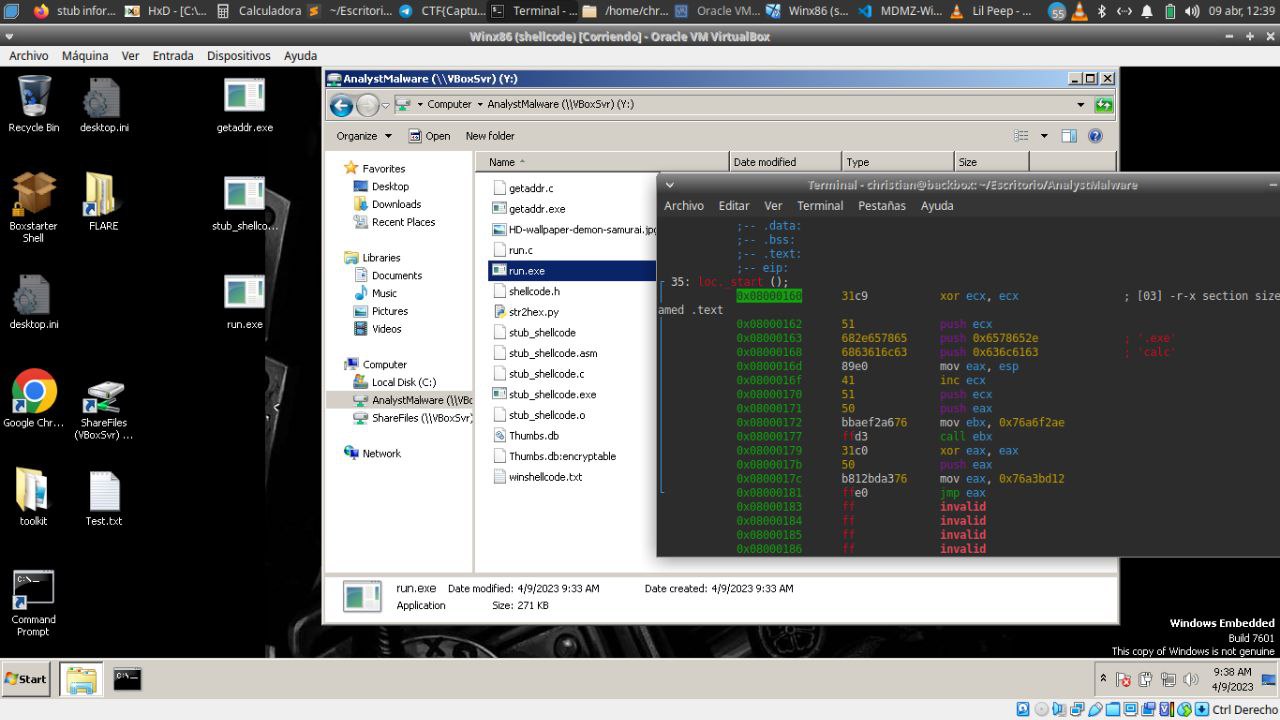This screenshot has width=1280, height=720.
Task: Click the address bar refresh button
Action: click(1103, 104)
